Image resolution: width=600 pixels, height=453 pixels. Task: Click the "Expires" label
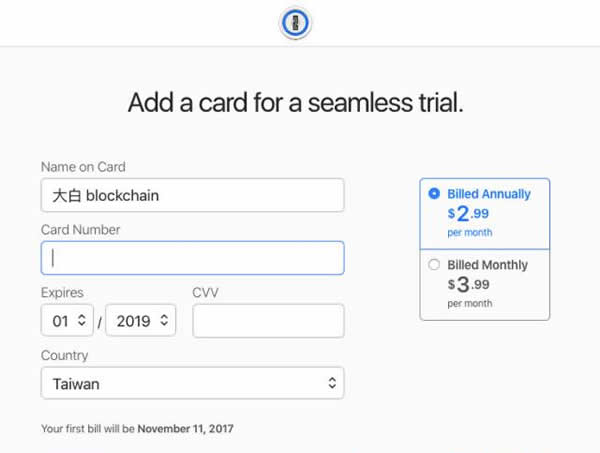[x=62, y=293]
